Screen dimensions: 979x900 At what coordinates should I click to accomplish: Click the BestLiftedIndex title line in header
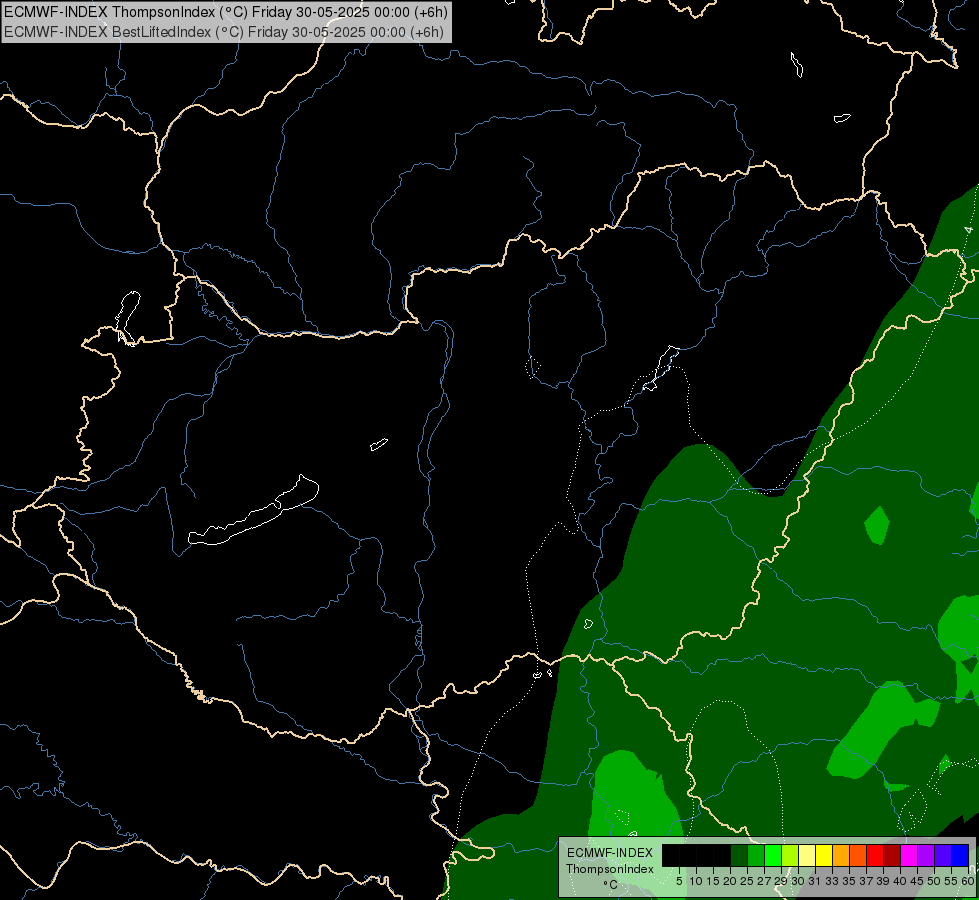click(x=224, y=32)
